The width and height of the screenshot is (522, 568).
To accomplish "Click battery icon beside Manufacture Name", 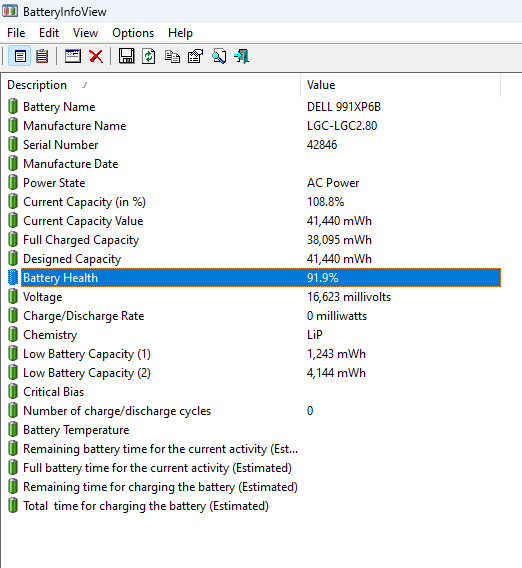I will (x=13, y=125).
